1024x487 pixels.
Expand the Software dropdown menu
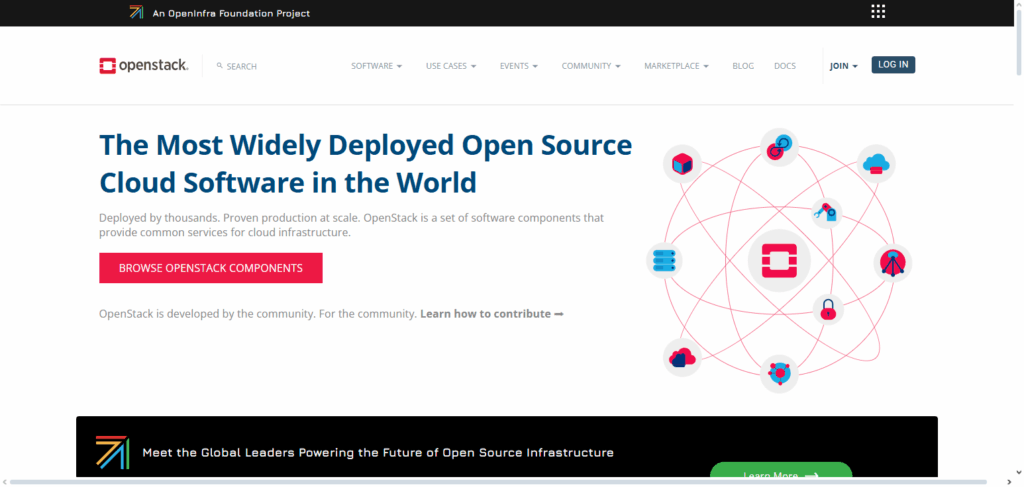coord(376,66)
